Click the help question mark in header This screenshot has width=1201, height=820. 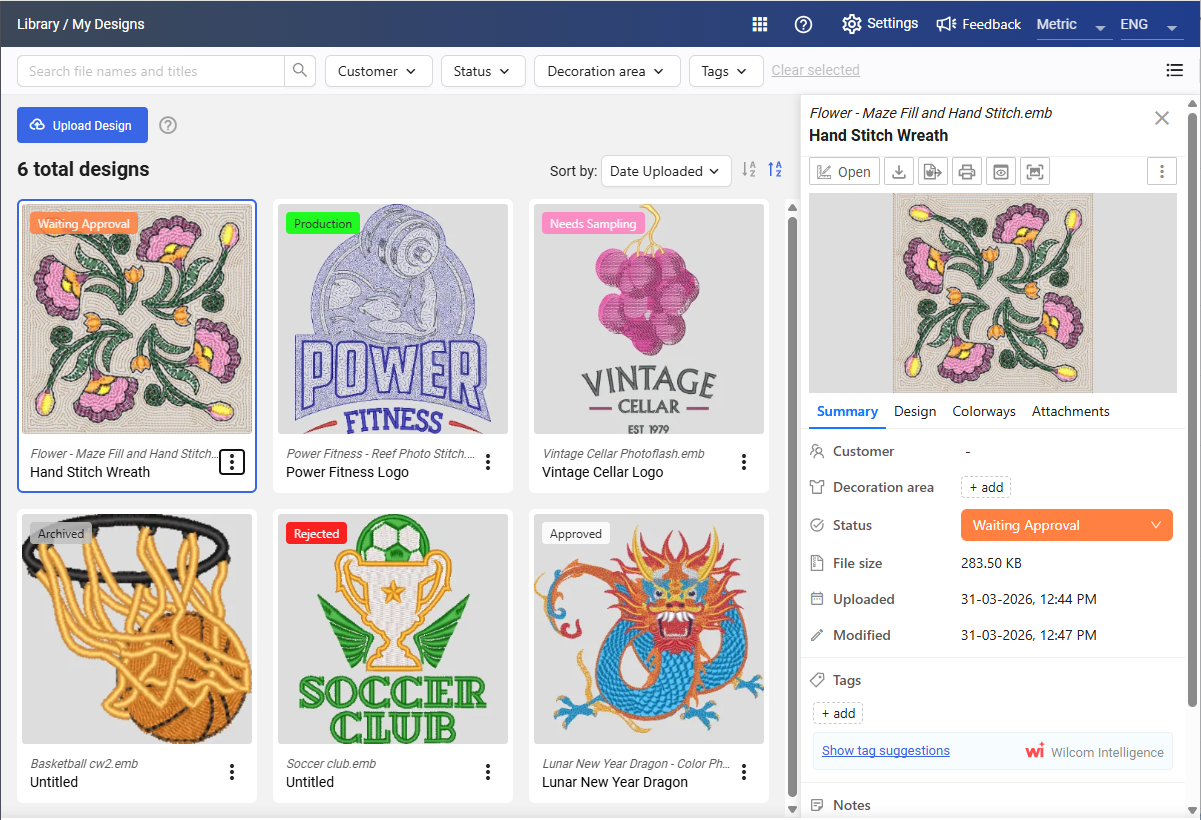pyautogui.click(x=803, y=25)
